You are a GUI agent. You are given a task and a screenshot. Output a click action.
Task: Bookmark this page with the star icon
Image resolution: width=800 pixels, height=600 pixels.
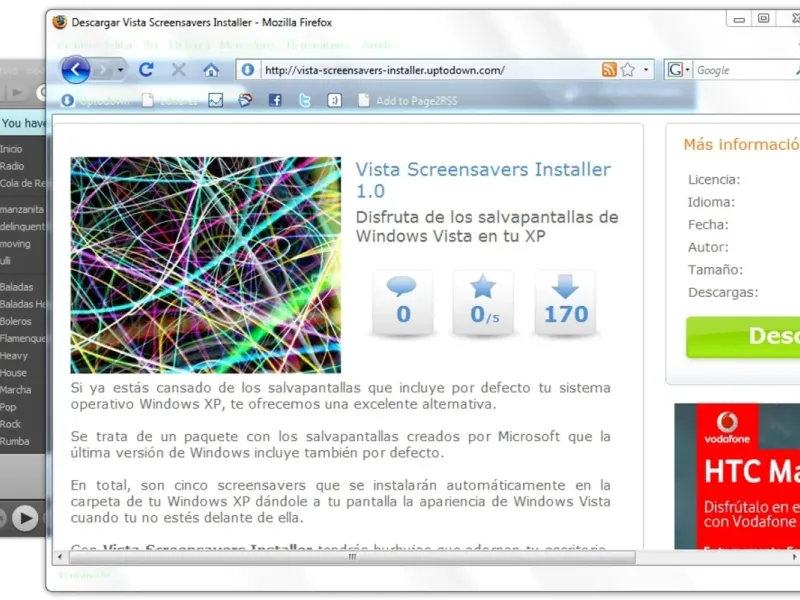[x=628, y=70]
